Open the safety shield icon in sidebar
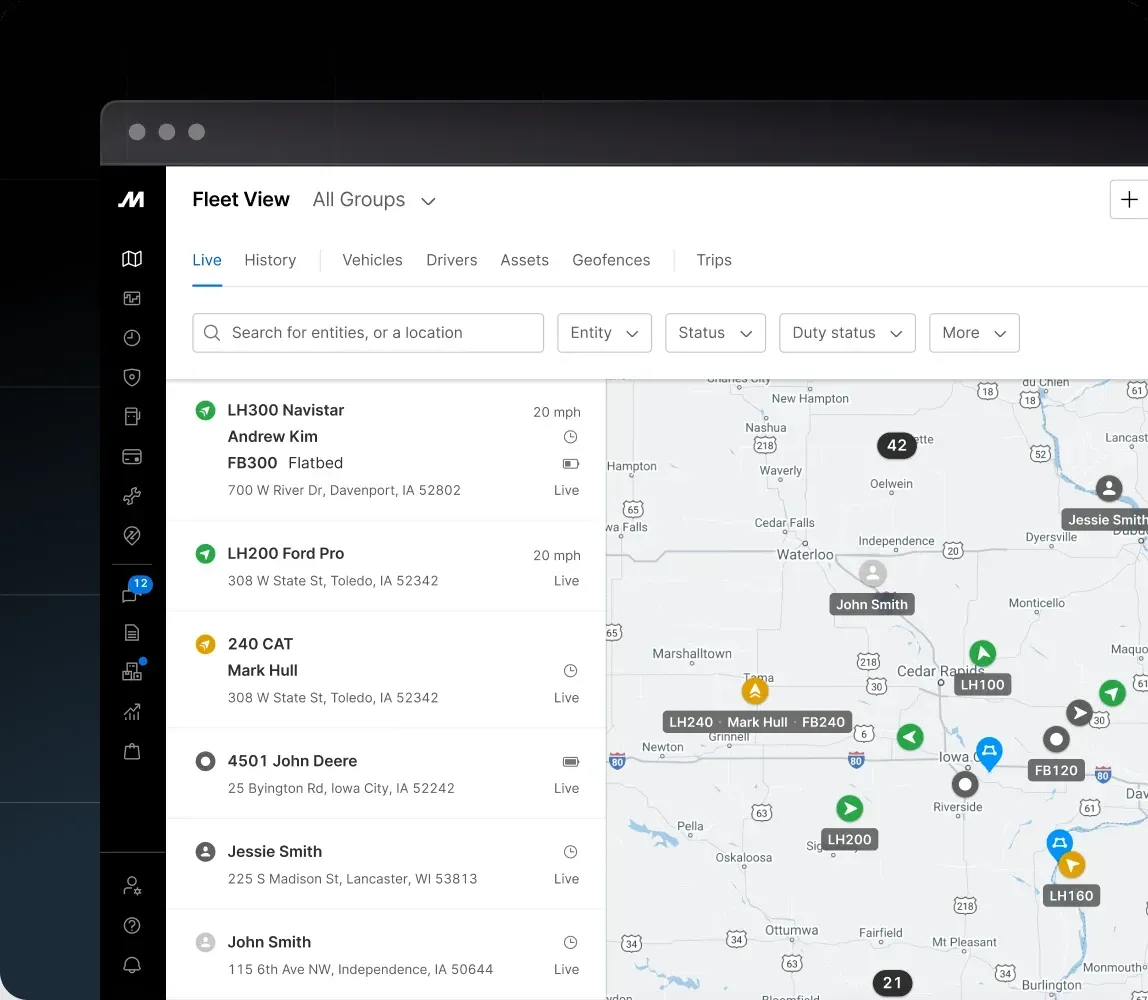This screenshot has height=1000, width=1148. (x=132, y=377)
